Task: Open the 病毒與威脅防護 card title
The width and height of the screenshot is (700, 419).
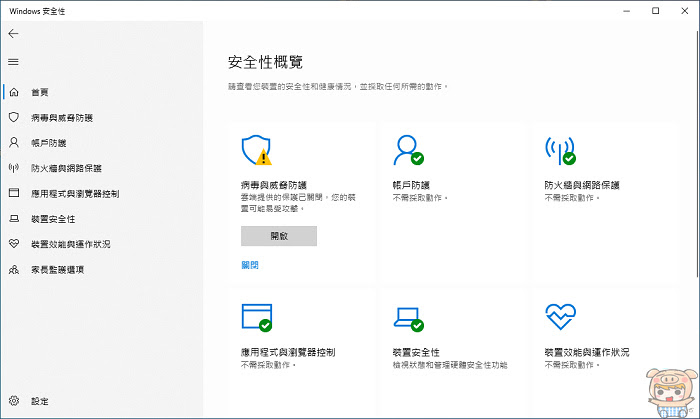Action: (274, 185)
